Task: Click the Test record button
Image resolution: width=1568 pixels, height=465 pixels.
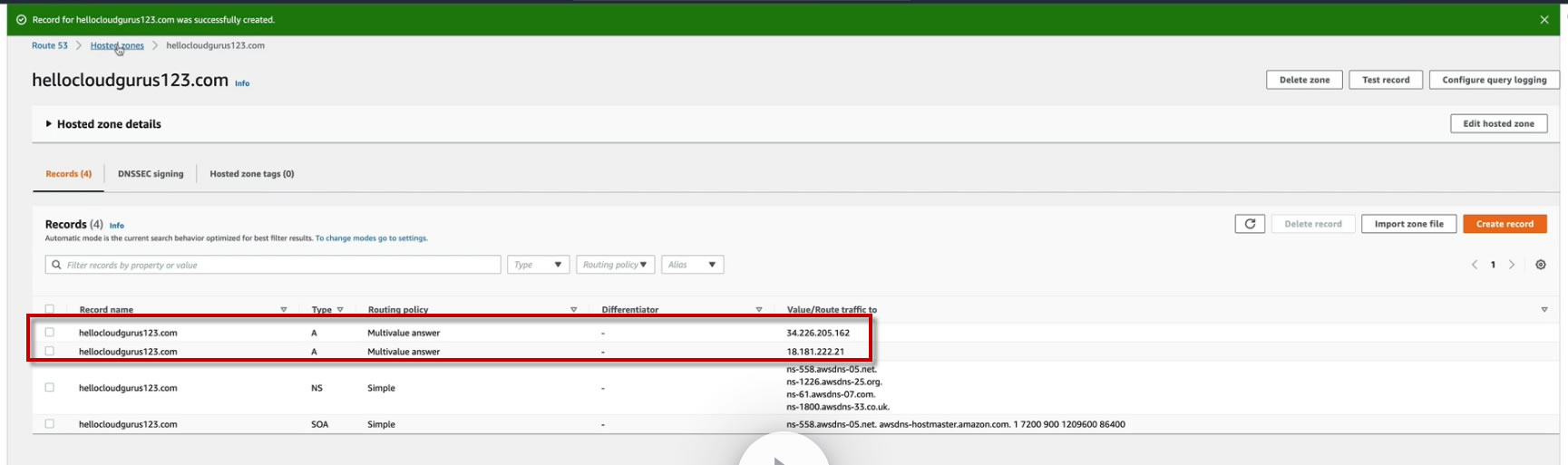Action: pyautogui.click(x=1386, y=80)
